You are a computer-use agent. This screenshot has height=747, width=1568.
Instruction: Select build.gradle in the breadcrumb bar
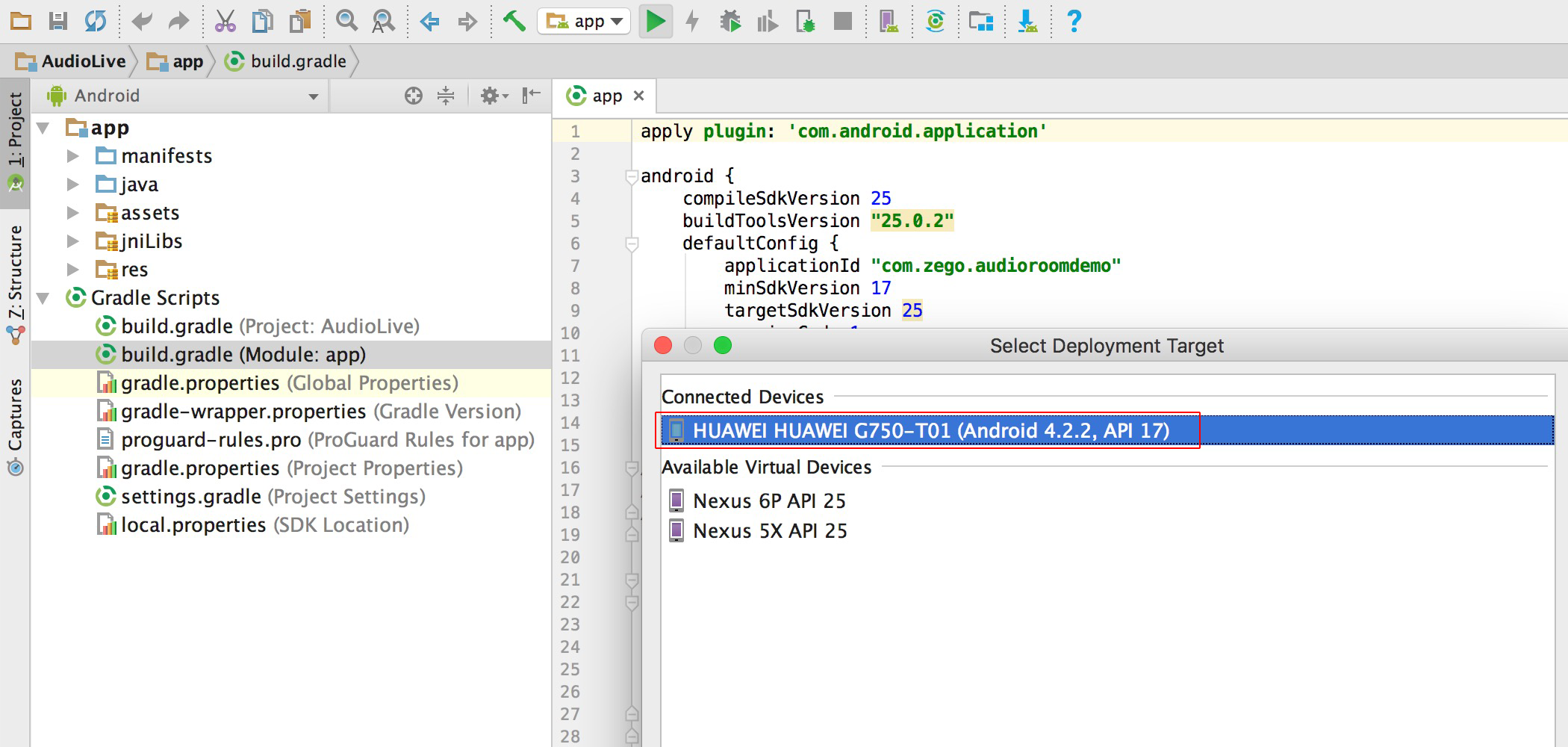point(286,61)
